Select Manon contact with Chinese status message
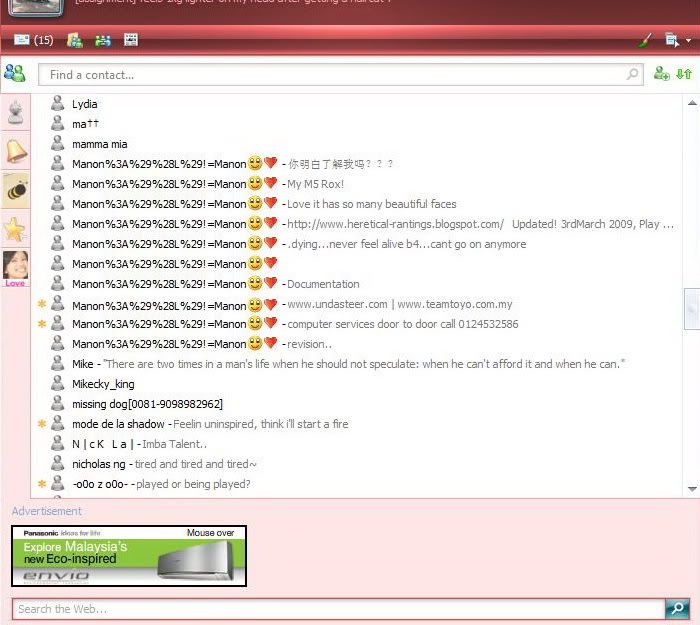Image resolution: width=700 pixels, height=625 pixels. click(232, 164)
